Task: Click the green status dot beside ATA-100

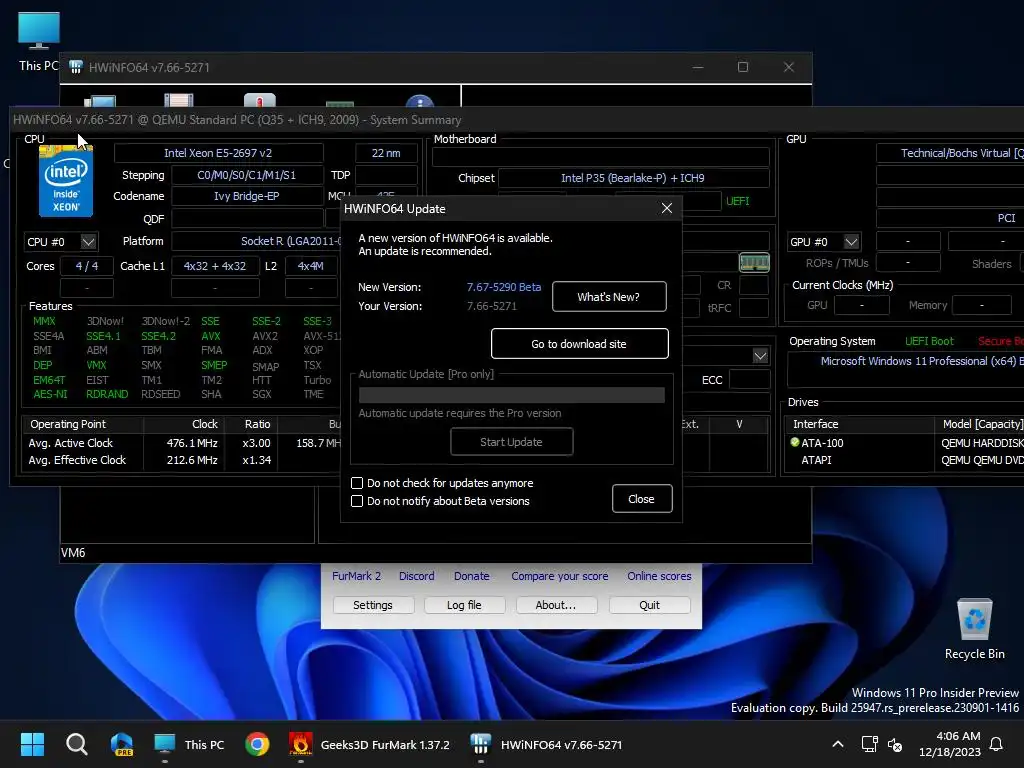Action: tap(794, 442)
